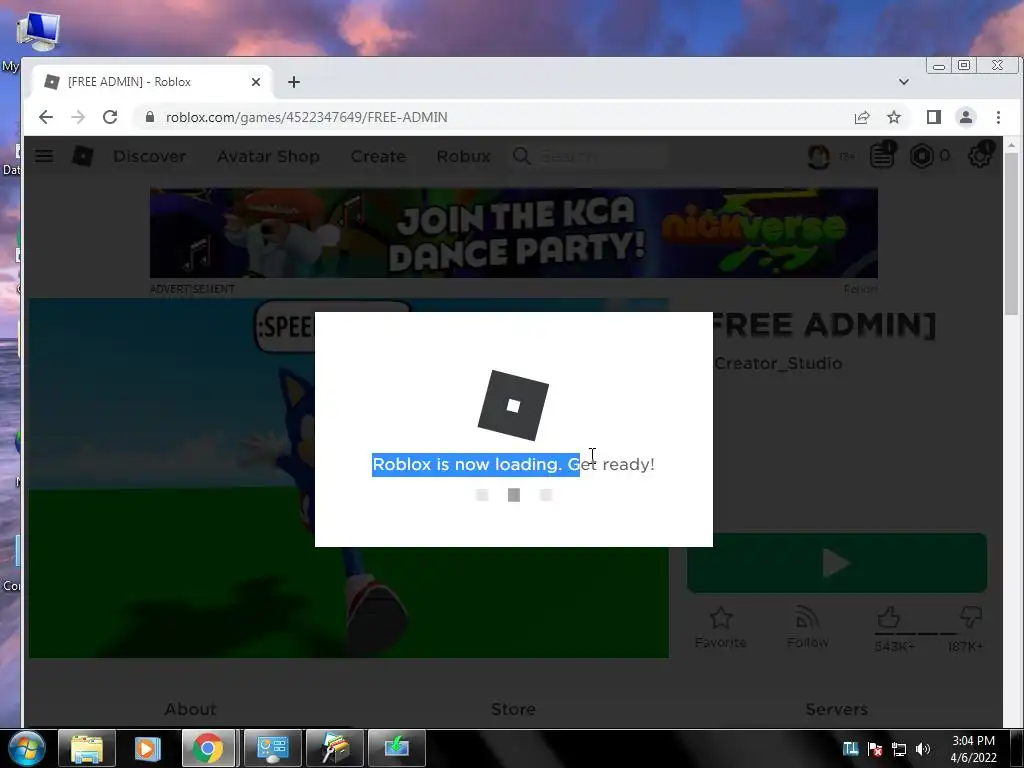
Task: Reload the Roblox page
Action: click(x=110, y=117)
